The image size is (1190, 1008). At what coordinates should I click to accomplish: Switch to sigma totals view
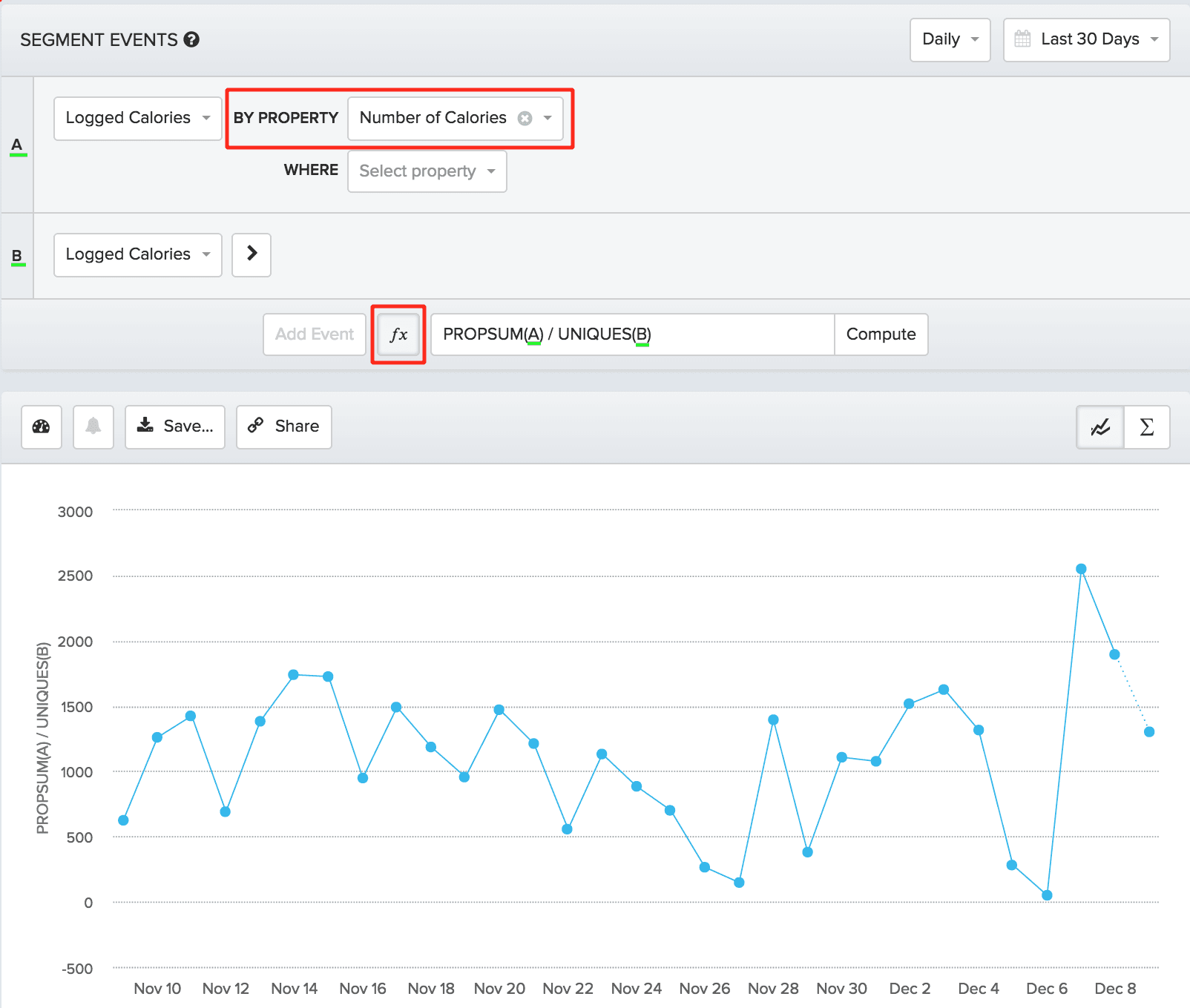pyautogui.click(x=1147, y=427)
